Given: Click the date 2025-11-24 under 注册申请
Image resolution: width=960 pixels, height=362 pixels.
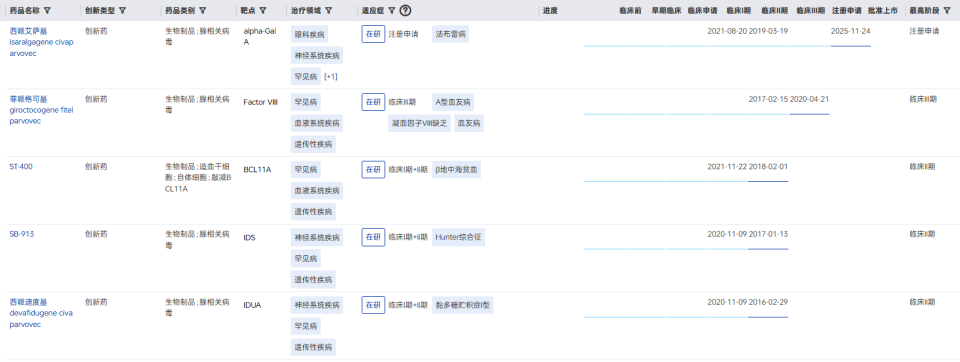Looking at the screenshot, I should [x=850, y=31].
